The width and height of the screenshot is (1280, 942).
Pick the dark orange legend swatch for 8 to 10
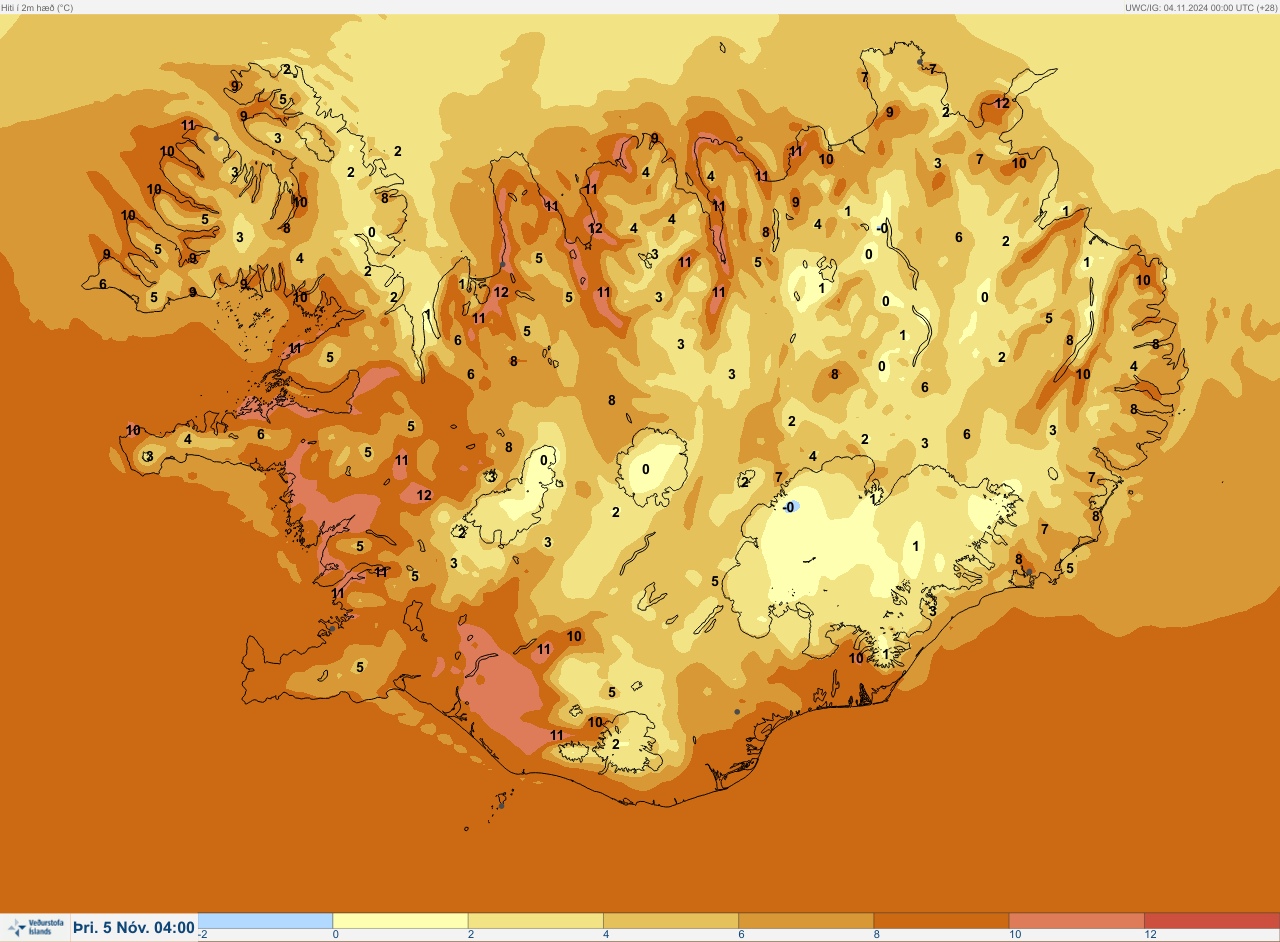940,920
